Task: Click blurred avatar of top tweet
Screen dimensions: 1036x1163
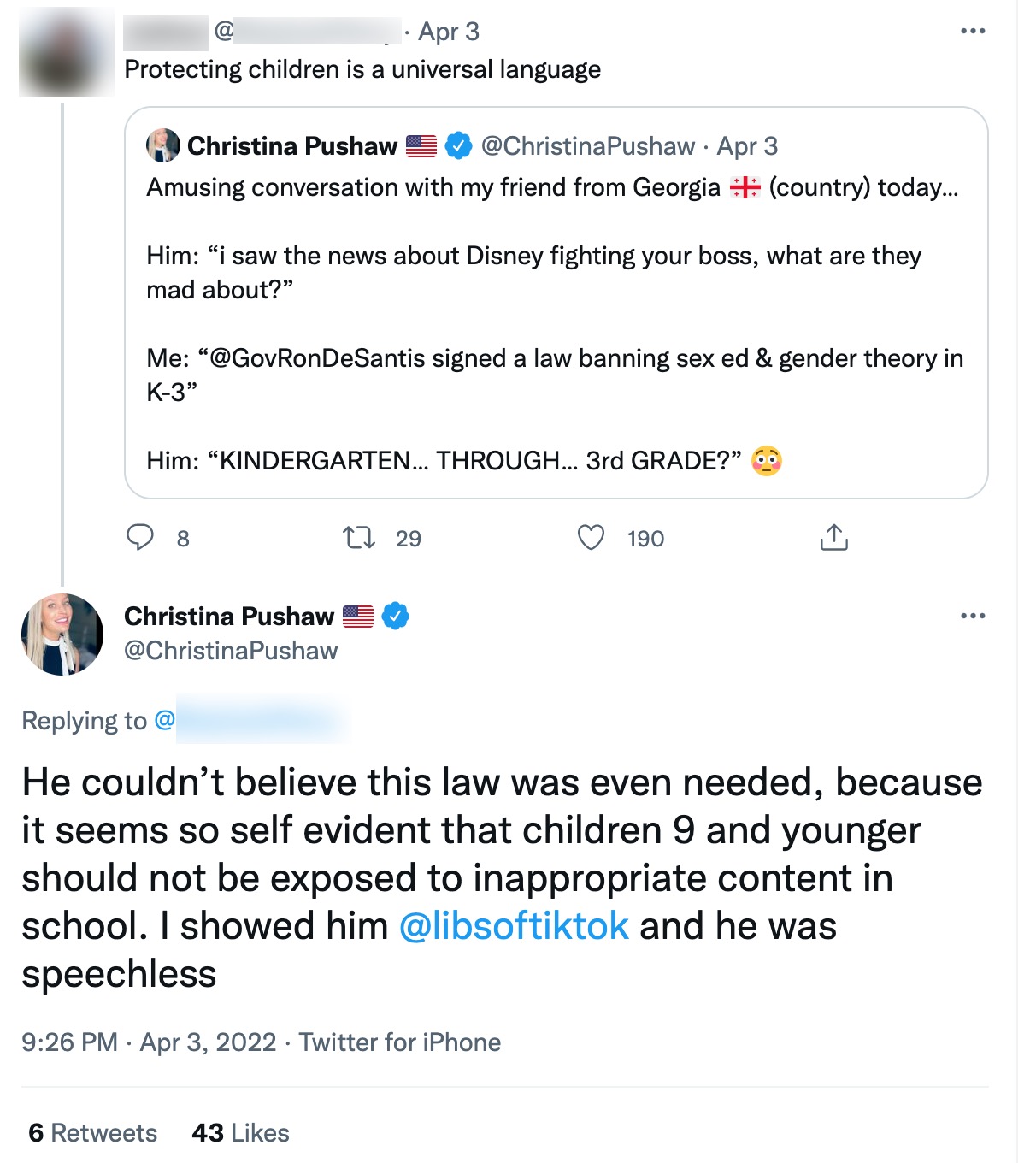Action: coord(66,52)
